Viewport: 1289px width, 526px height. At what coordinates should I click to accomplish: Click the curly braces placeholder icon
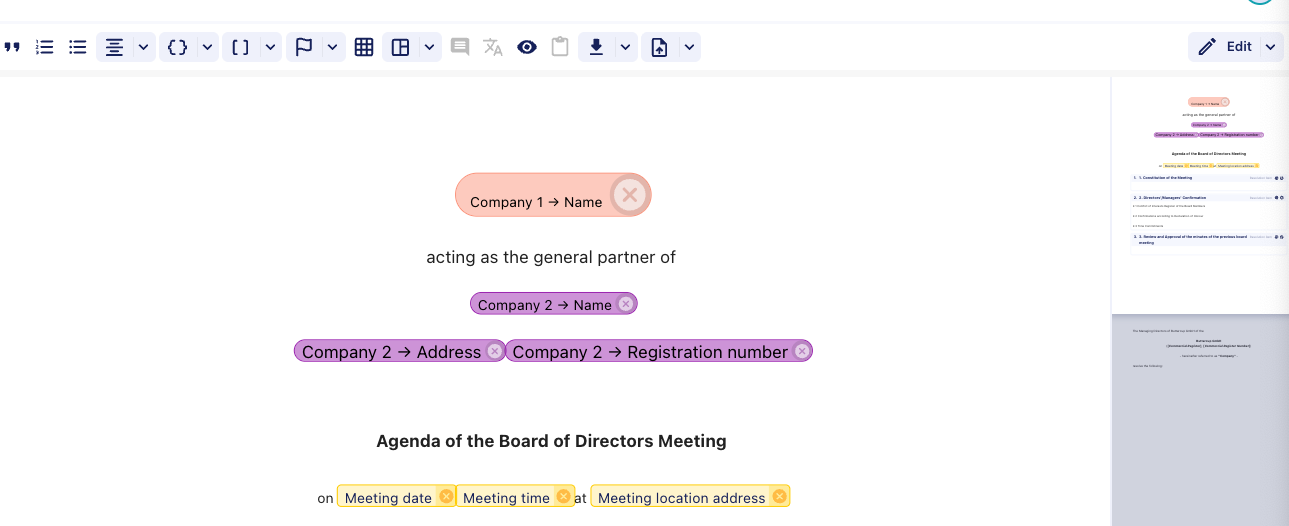pos(178,47)
